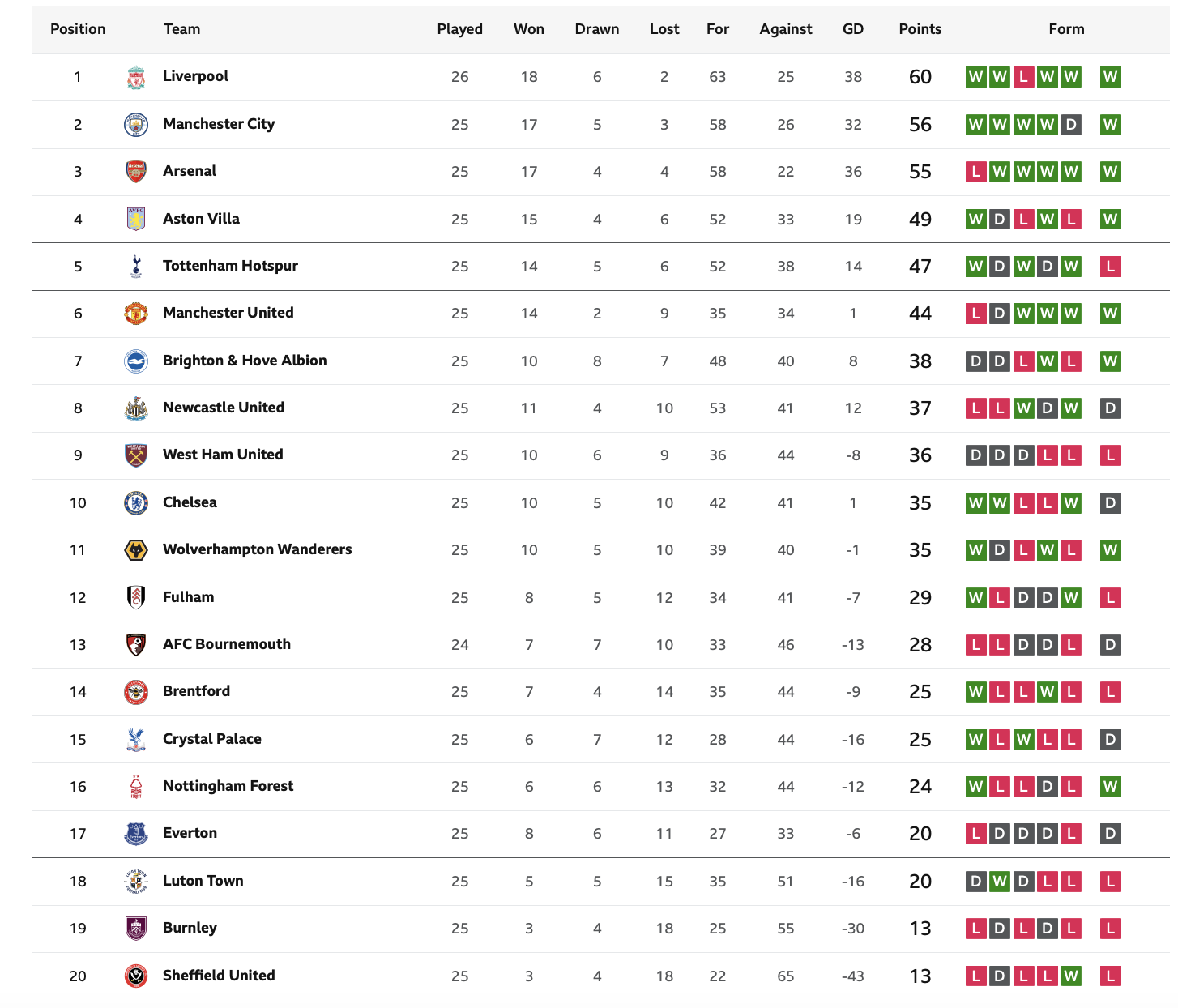
Task: Click the Brighton & Hove Albion badge
Action: [x=136, y=361]
